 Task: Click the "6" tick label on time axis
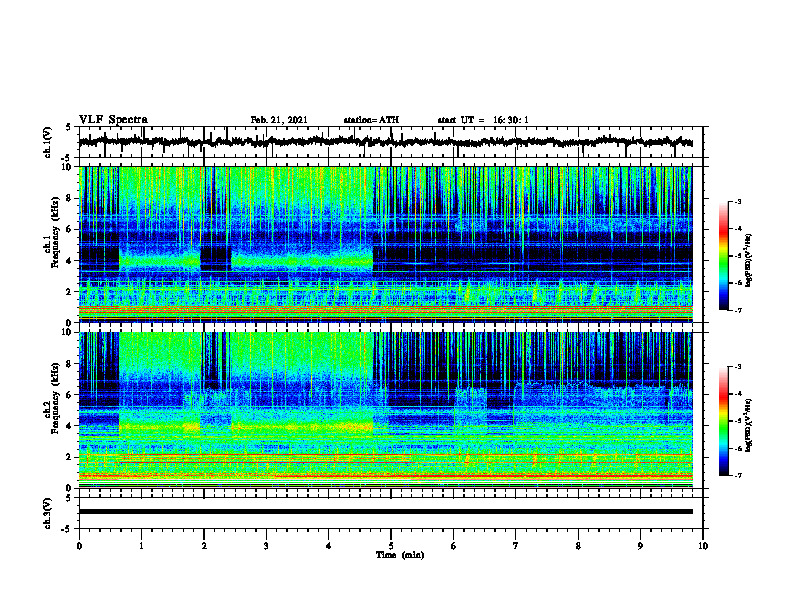[x=454, y=546]
